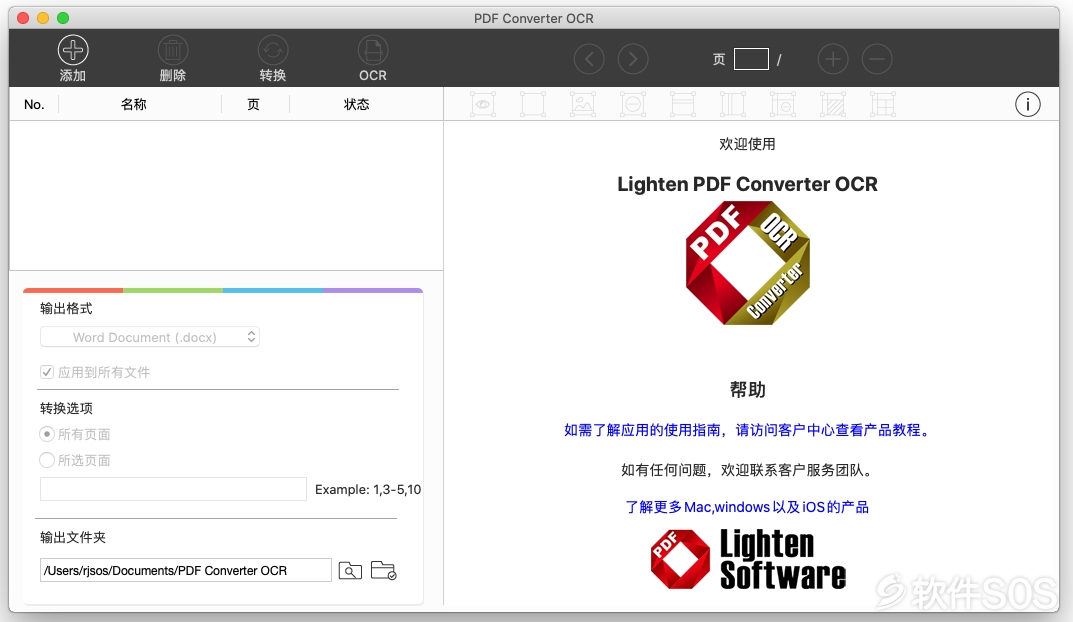Image resolution: width=1073 pixels, height=622 pixels.
Task: Go to next page with right chevron
Action: [633, 59]
